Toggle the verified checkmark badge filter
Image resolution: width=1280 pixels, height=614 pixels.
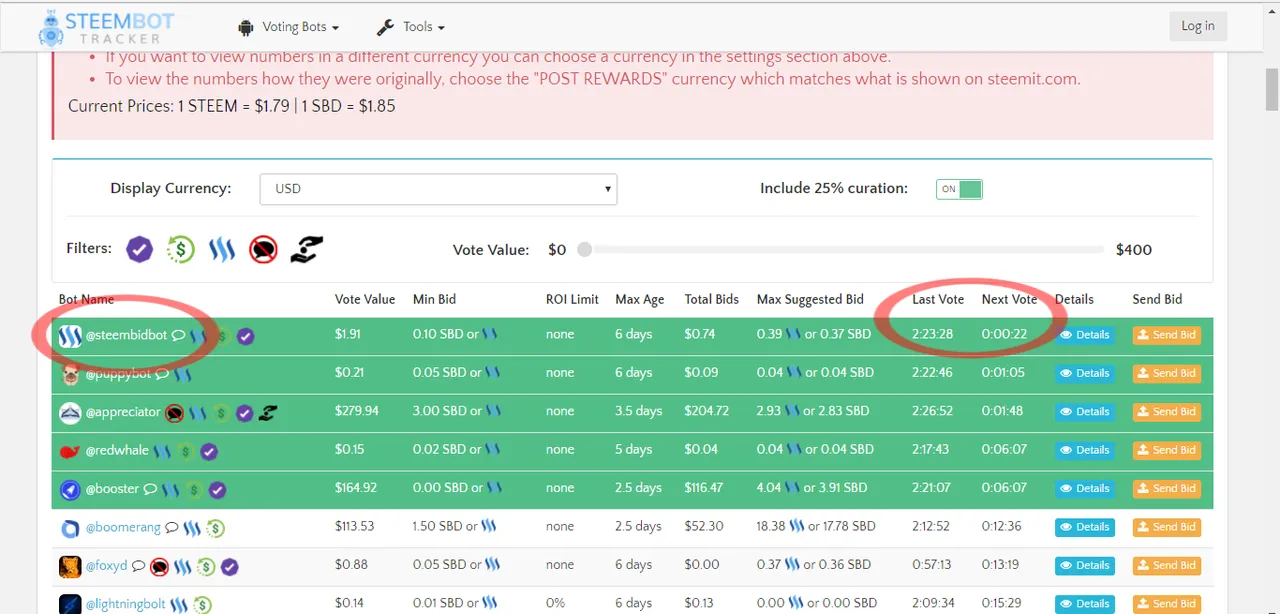coord(139,249)
